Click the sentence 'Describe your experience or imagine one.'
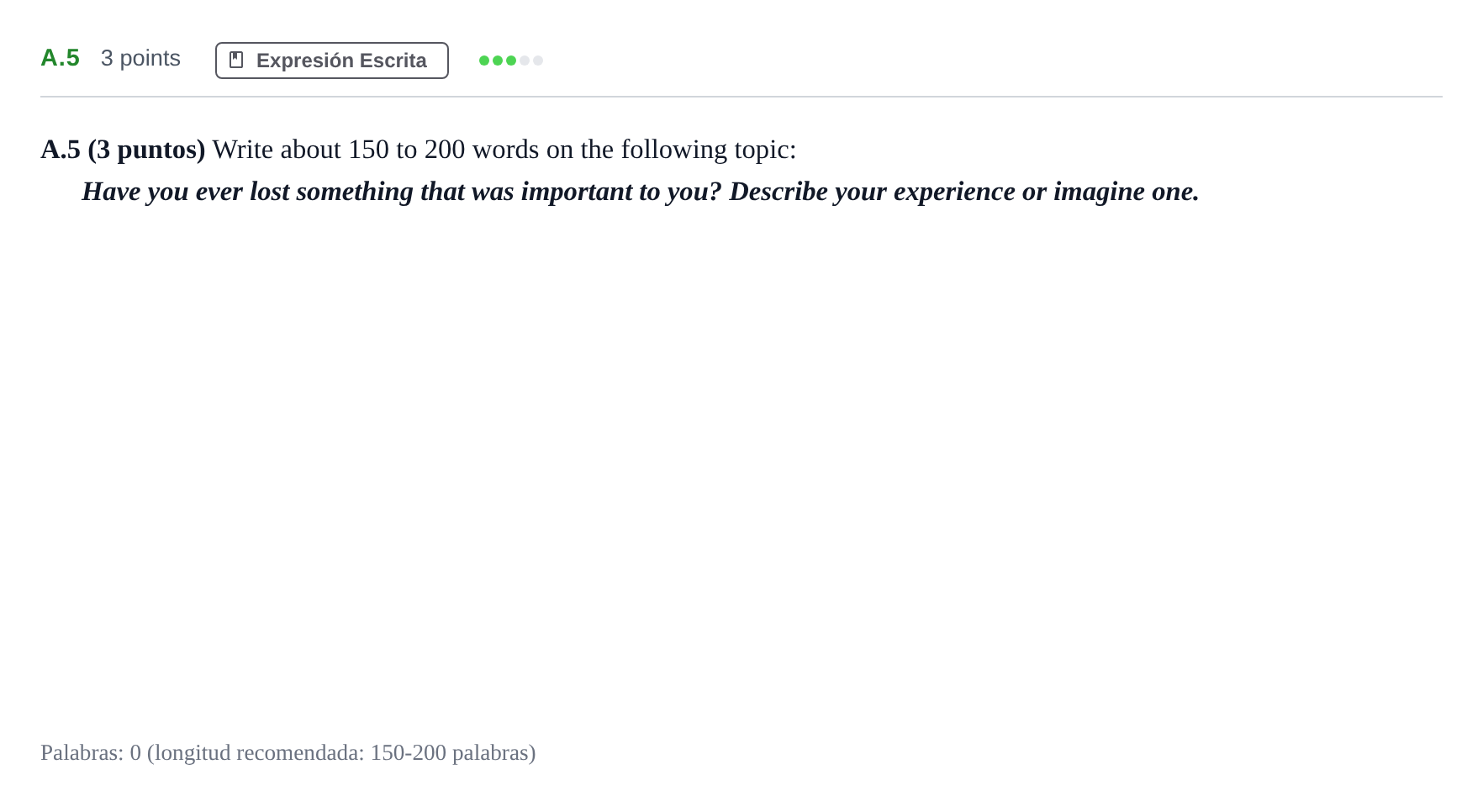 964,192
